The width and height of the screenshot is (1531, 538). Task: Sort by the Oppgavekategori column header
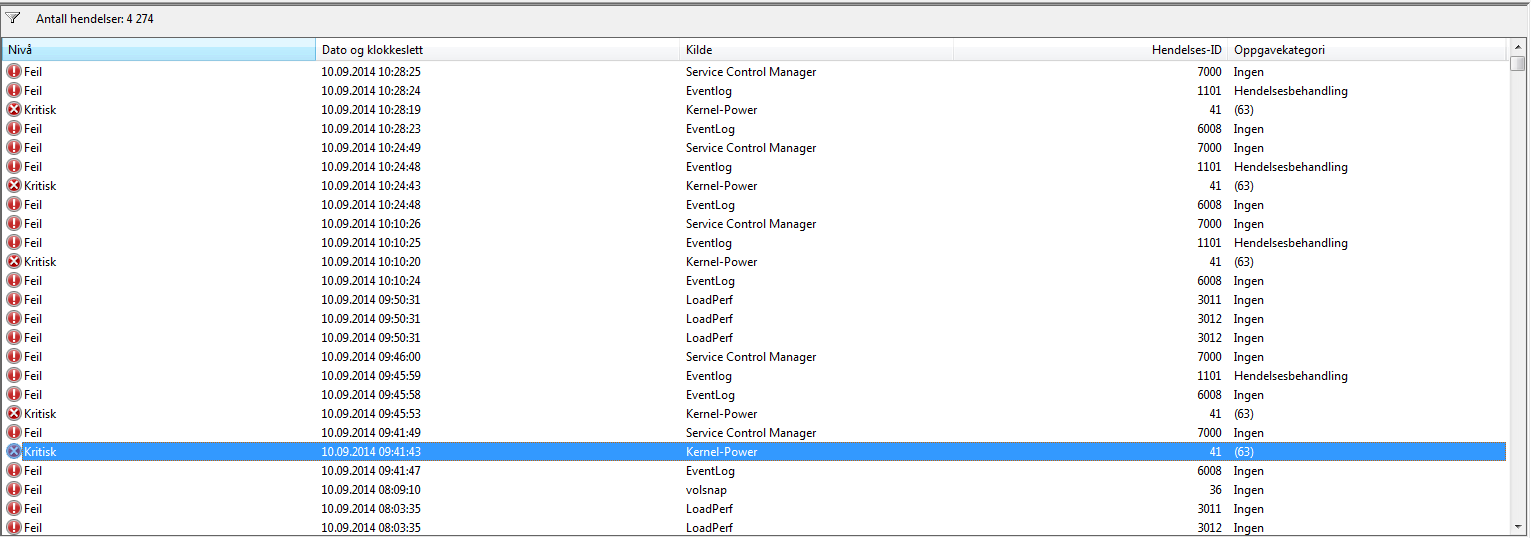(x=1367, y=50)
